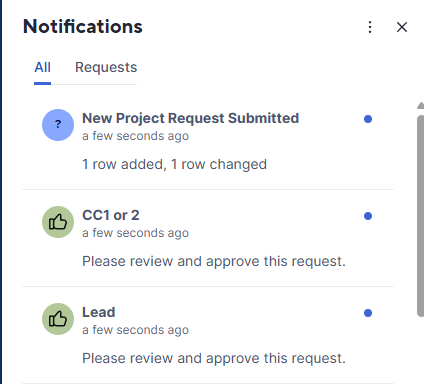
Task: Click the thumbs-up icon beside CC1 or 2
Action: tap(58, 222)
